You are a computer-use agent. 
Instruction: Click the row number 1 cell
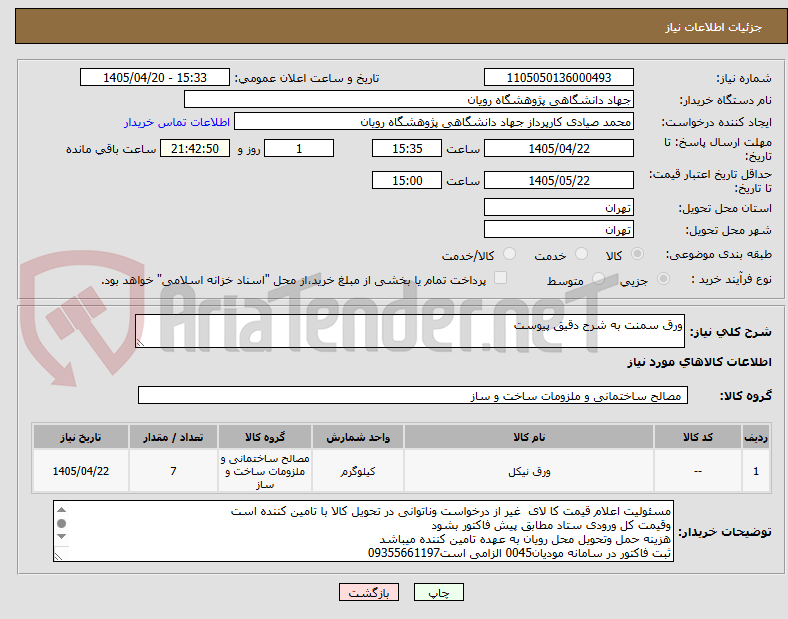point(756,471)
